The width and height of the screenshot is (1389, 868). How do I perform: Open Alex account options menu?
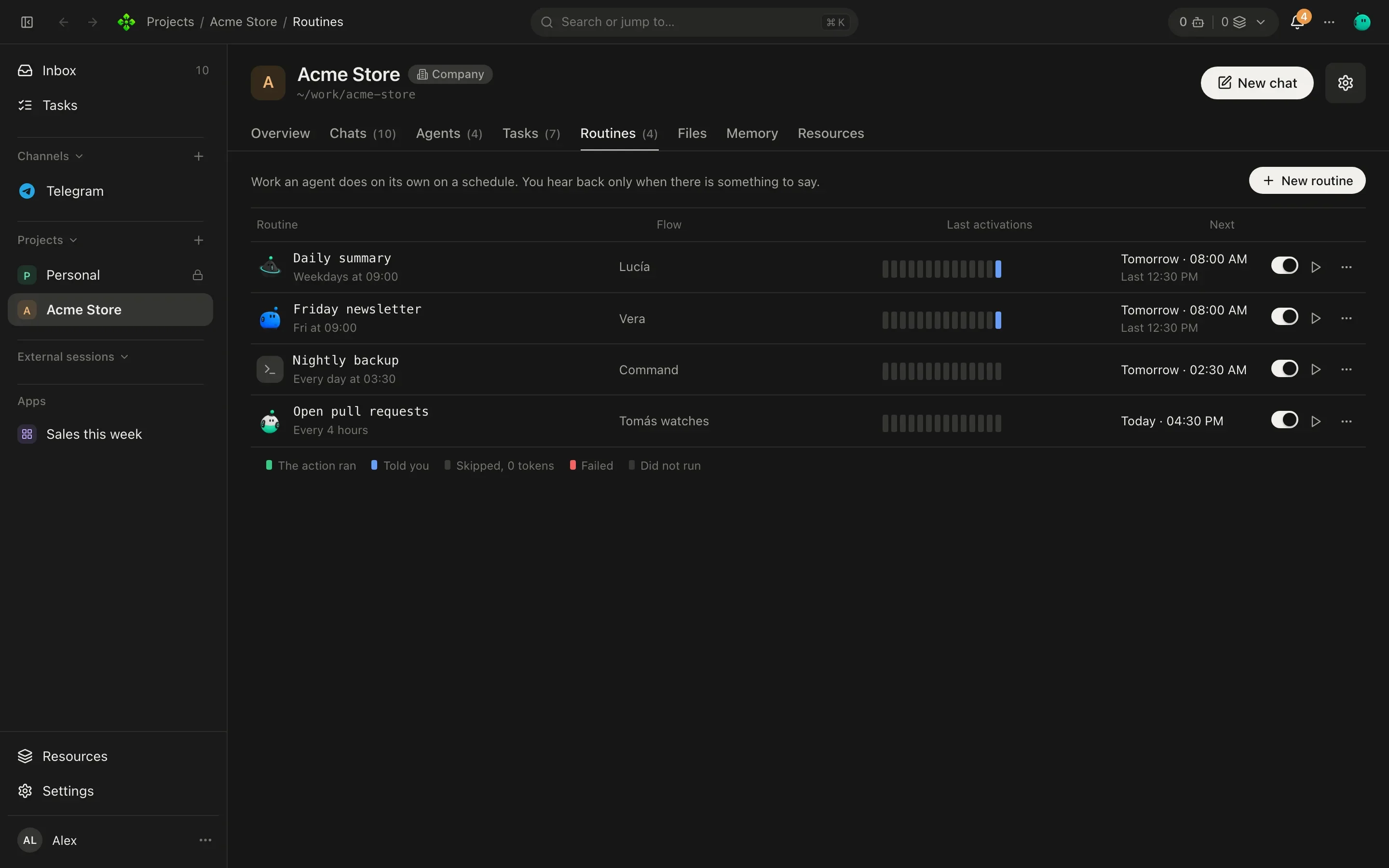pos(205,840)
